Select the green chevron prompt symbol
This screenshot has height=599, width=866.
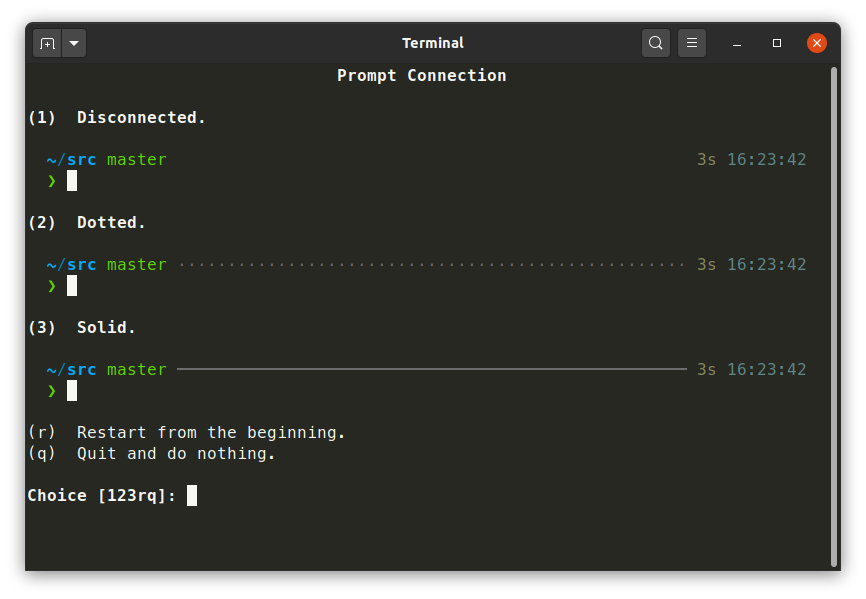pos(49,180)
